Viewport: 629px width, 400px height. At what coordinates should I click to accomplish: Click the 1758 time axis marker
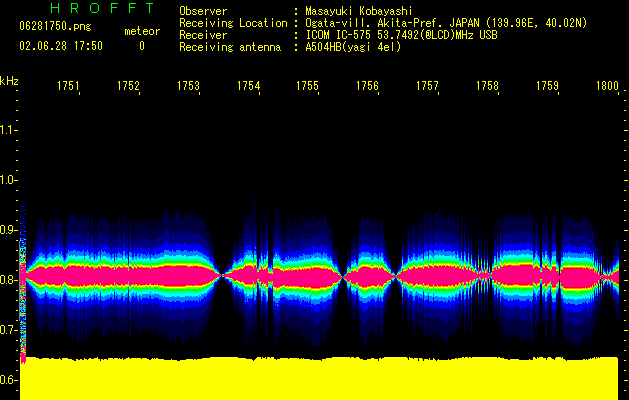pyautogui.click(x=487, y=86)
